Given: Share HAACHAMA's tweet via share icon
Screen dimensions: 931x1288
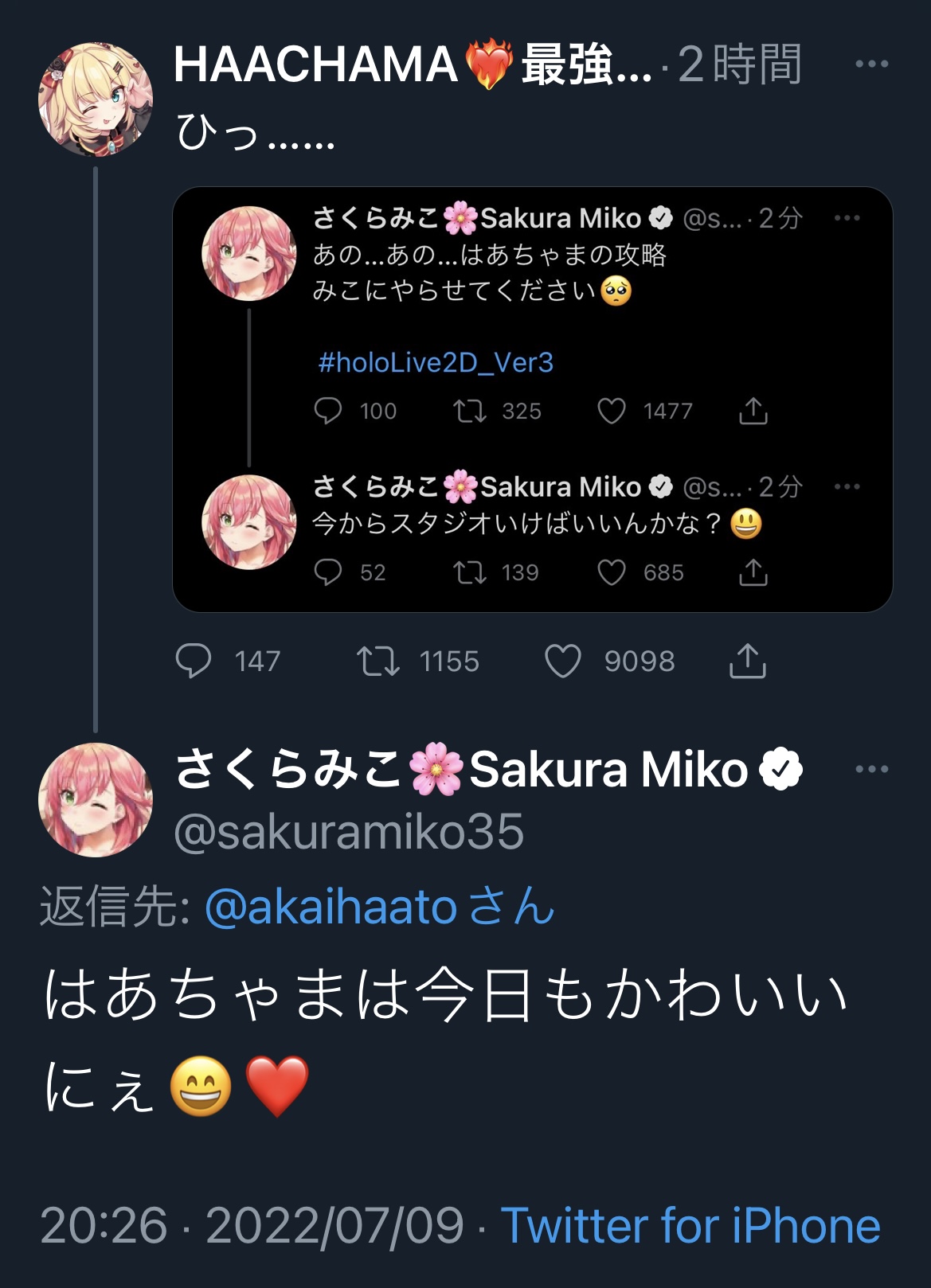Looking at the screenshot, I should pyautogui.click(x=747, y=661).
